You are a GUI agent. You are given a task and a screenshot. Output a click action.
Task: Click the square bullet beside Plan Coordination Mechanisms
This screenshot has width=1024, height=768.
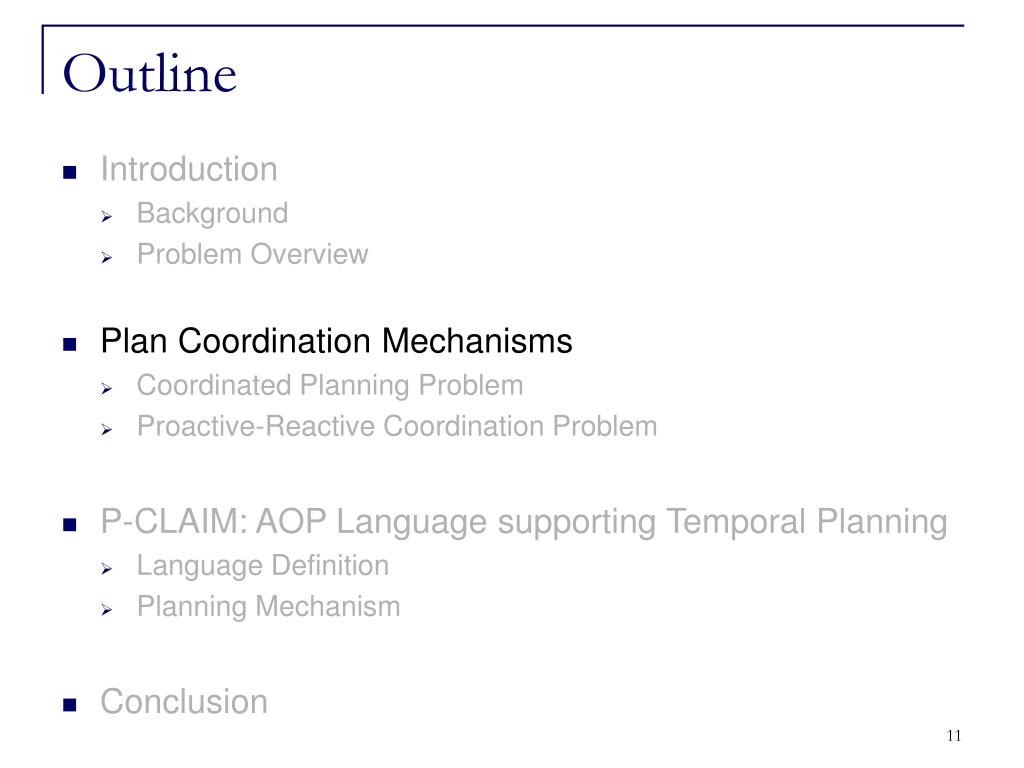point(69,344)
